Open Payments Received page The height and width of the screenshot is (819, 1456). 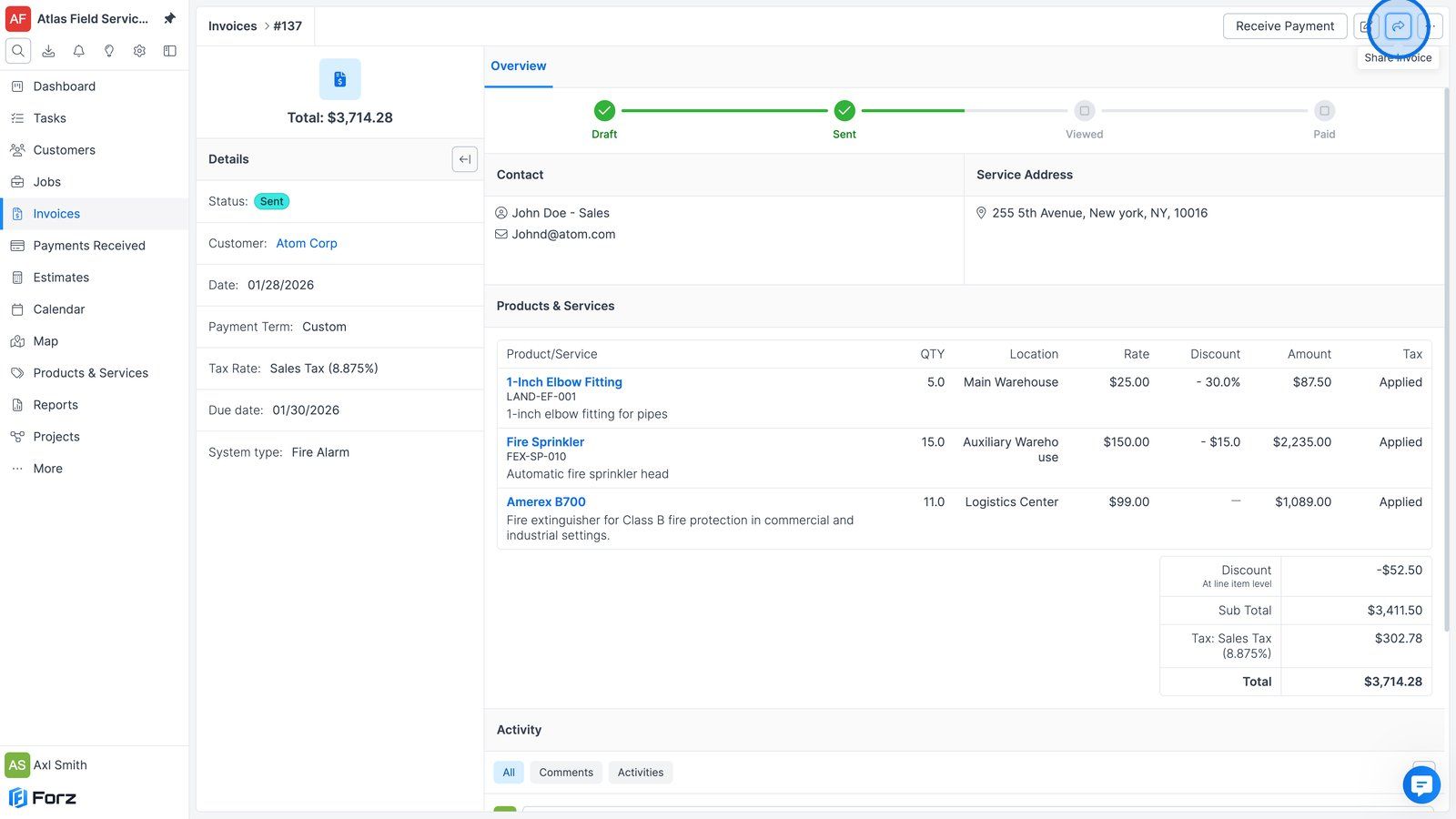[95, 246]
